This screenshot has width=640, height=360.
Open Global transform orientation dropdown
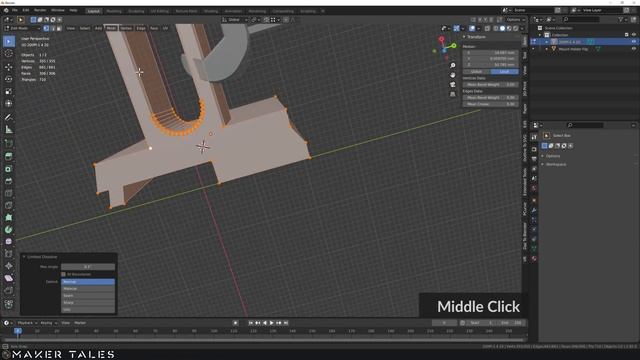point(235,20)
